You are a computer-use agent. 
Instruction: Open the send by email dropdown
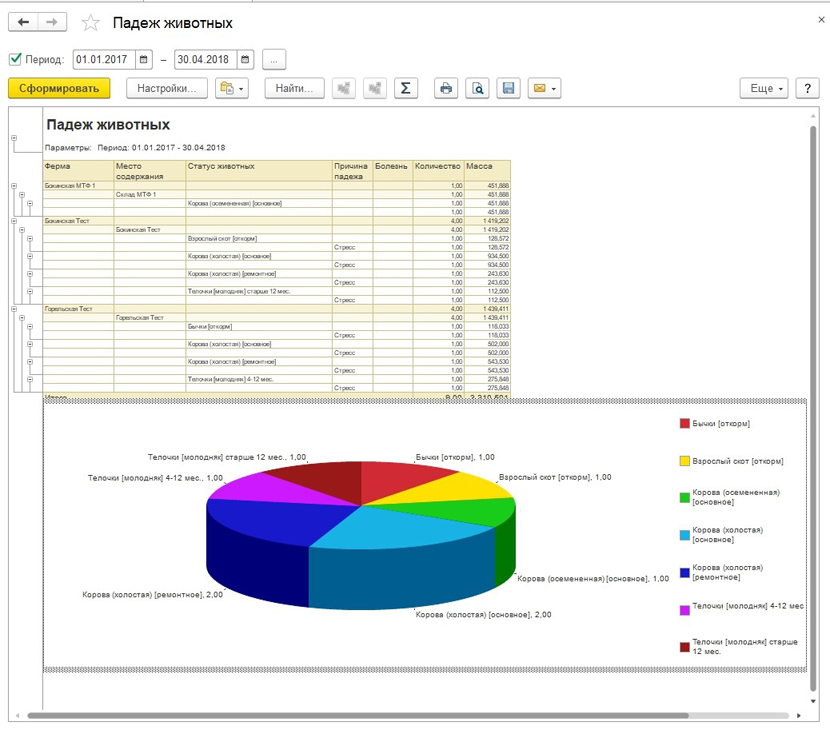click(x=544, y=88)
